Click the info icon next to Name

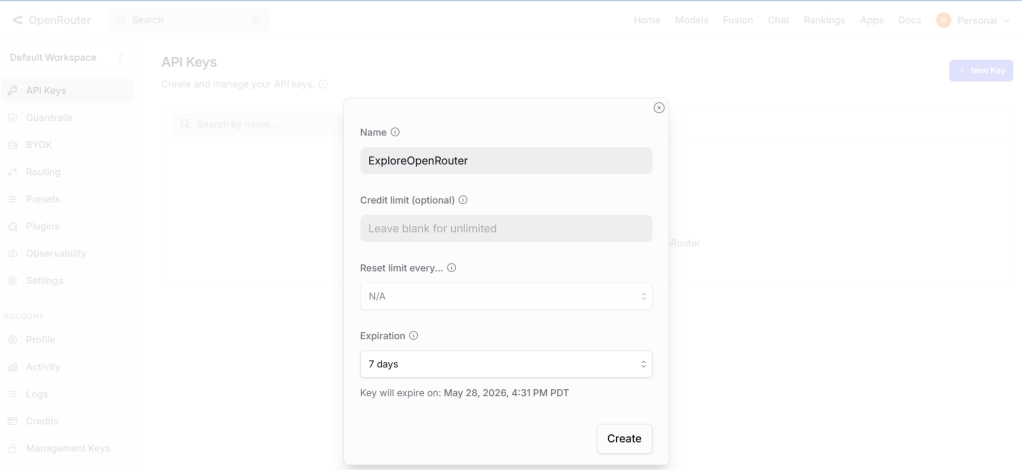tap(395, 132)
